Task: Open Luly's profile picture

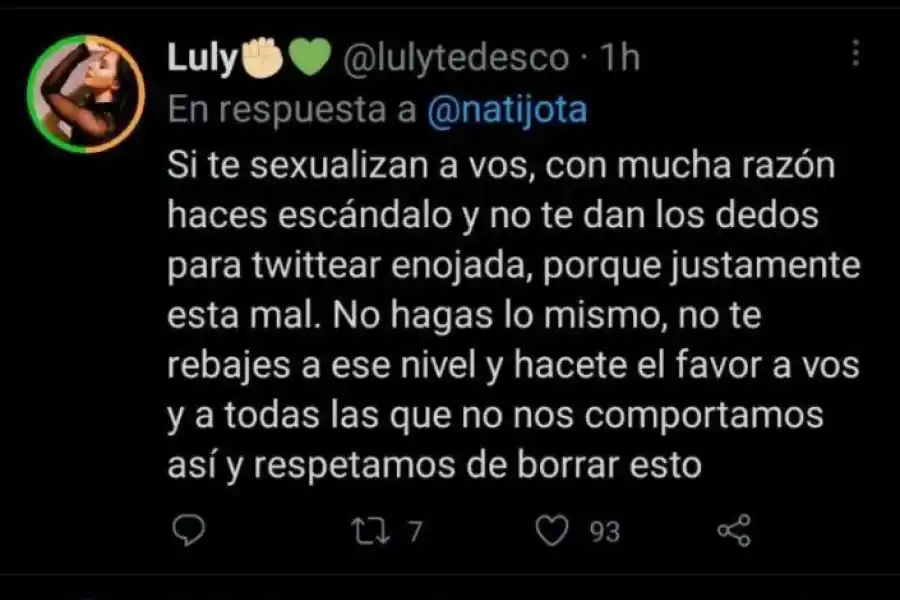Action: 86,94
